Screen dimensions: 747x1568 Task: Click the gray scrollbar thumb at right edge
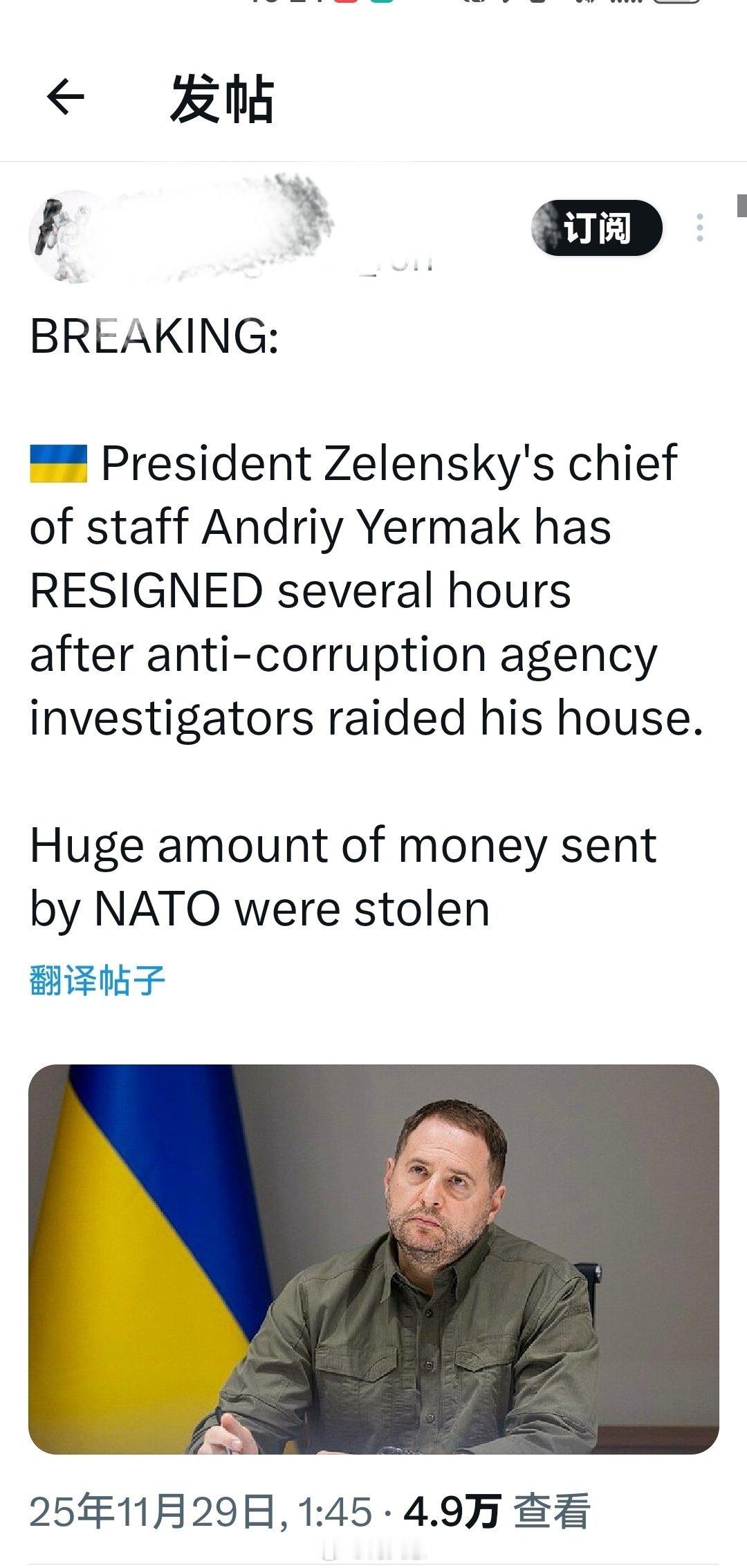[x=741, y=205]
